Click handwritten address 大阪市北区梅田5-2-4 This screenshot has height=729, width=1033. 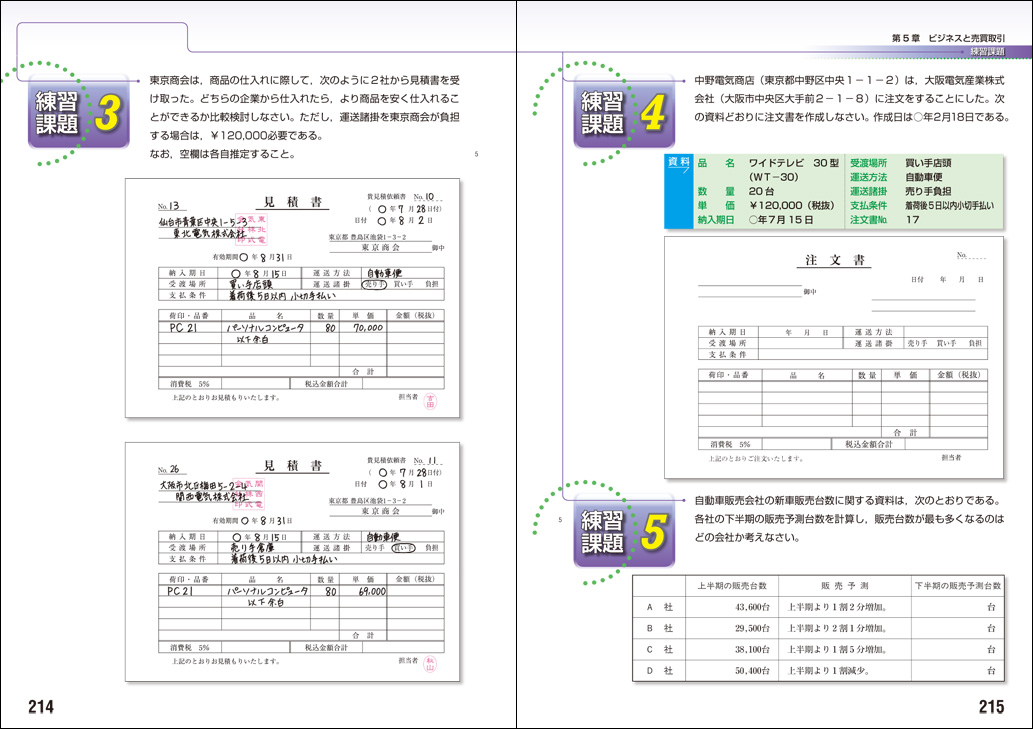point(203,485)
